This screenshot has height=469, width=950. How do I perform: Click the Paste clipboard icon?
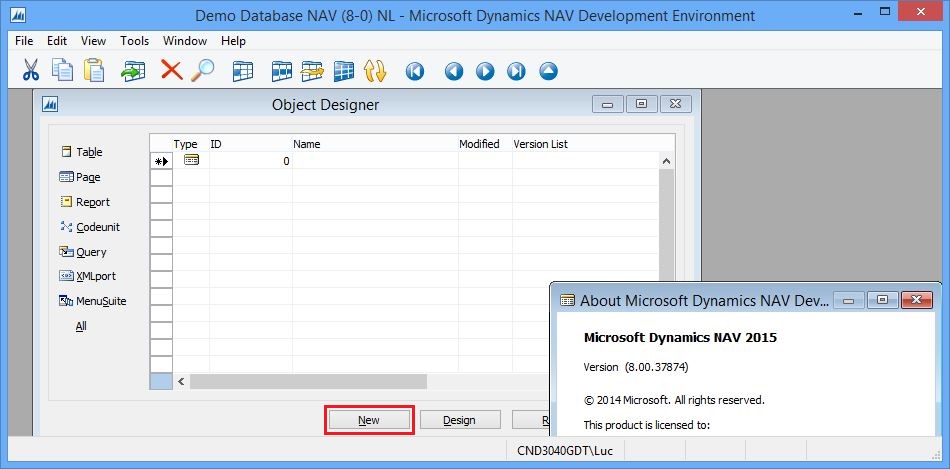click(x=94, y=70)
